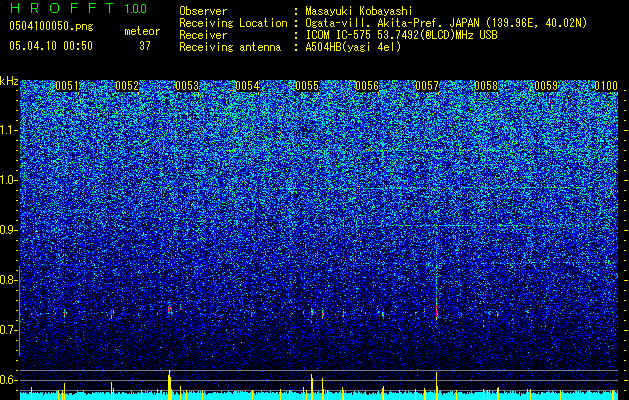Click the 0052 time marker
The image size is (629, 400).
click(127, 86)
